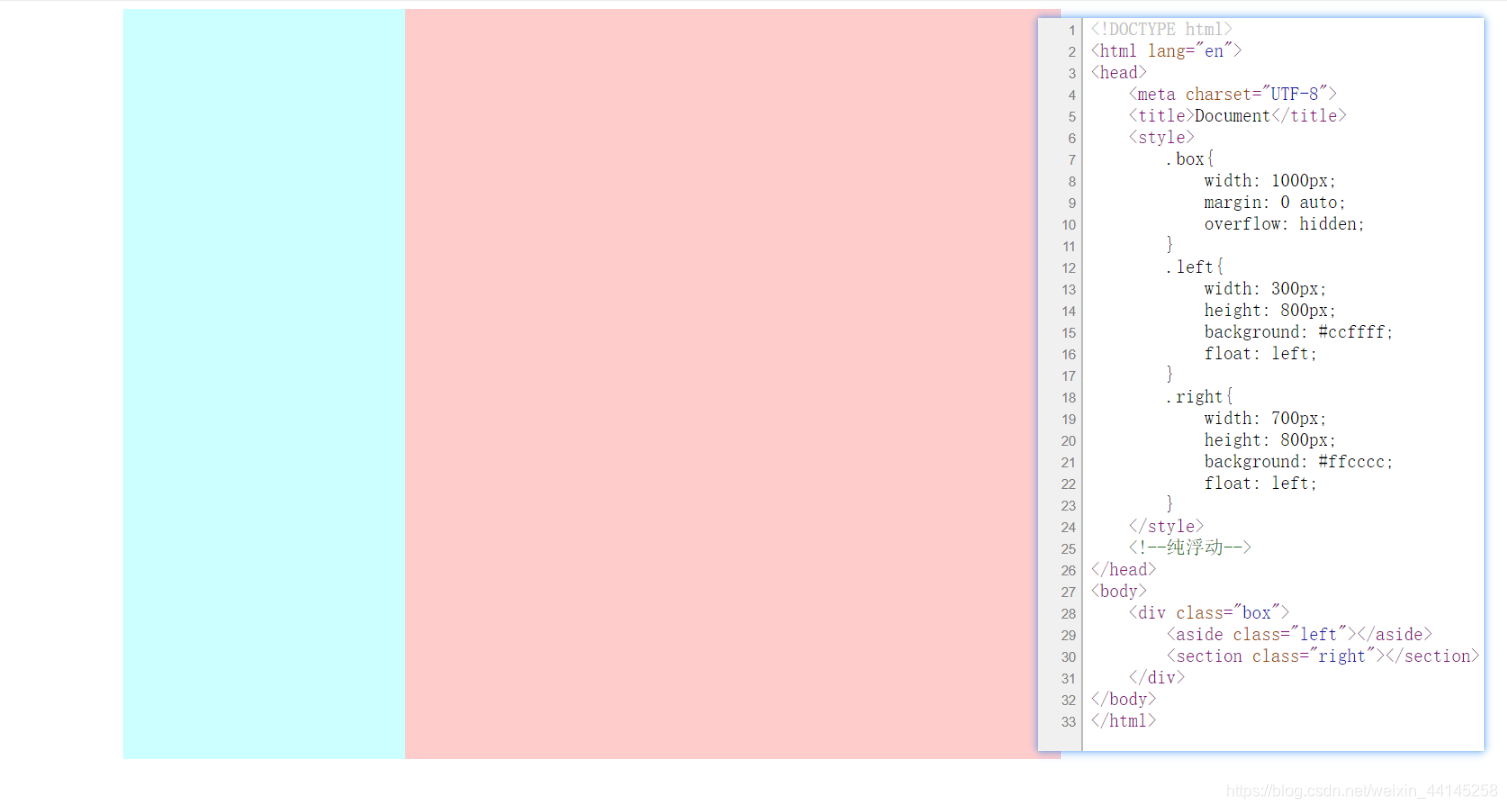Select the '<!DOCTYPE html>' code line
The height and width of the screenshot is (809, 1507).
(x=1162, y=30)
